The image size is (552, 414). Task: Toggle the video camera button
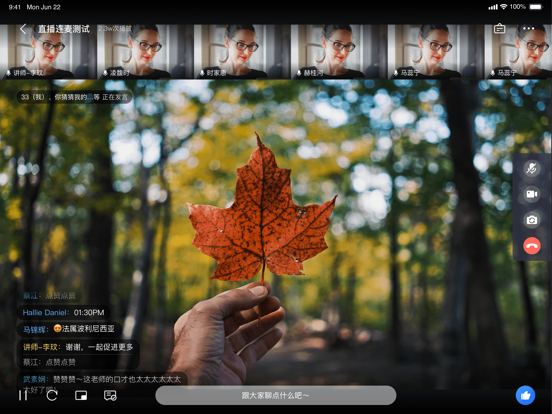pos(532,194)
